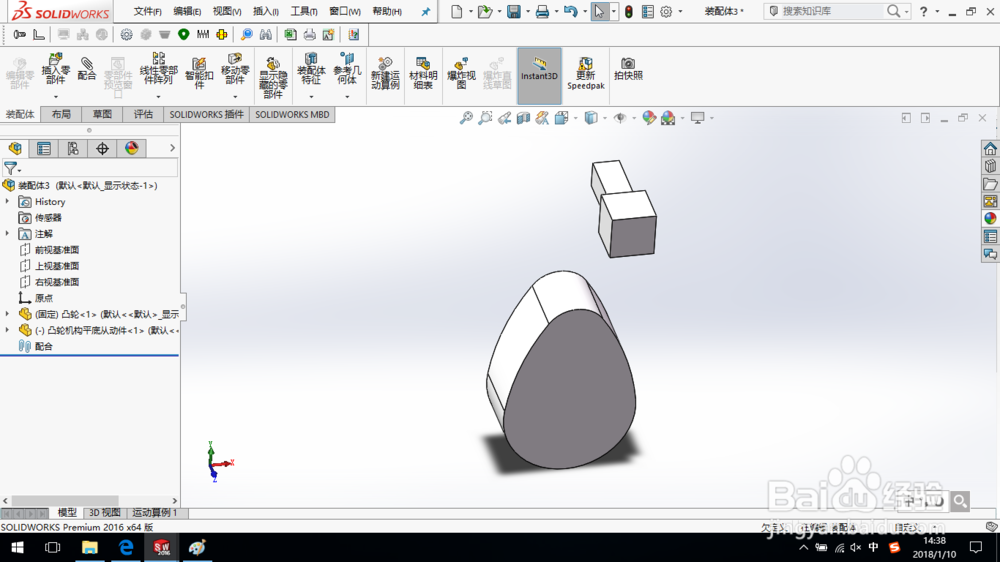The image size is (1000, 562).
Task: Expand the (固定) 凸轮<1> component node
Action: (x=8, y=314)
